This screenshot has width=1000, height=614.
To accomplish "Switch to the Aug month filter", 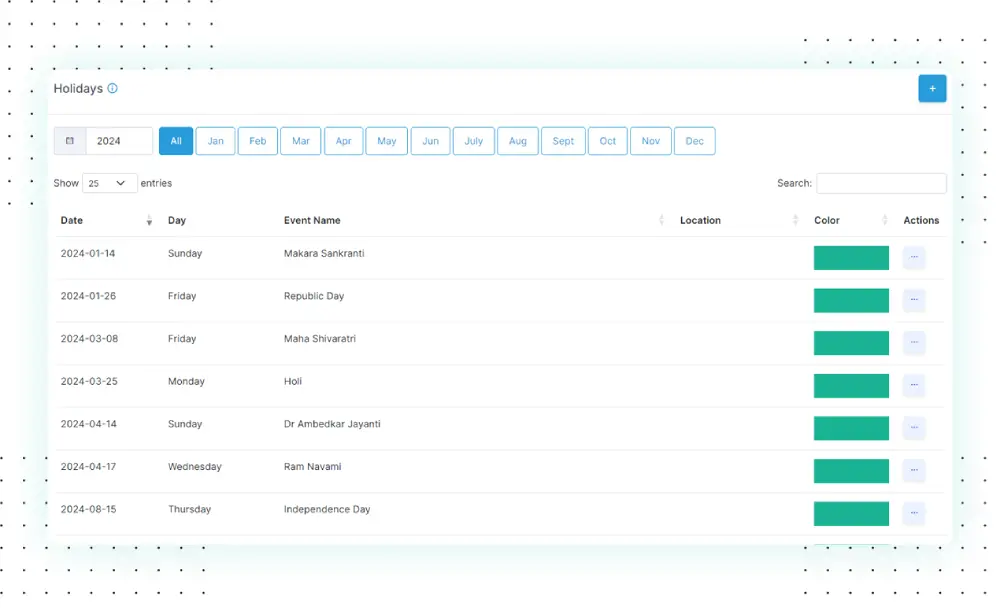I will pyautogui.click(x=518, y=141).
